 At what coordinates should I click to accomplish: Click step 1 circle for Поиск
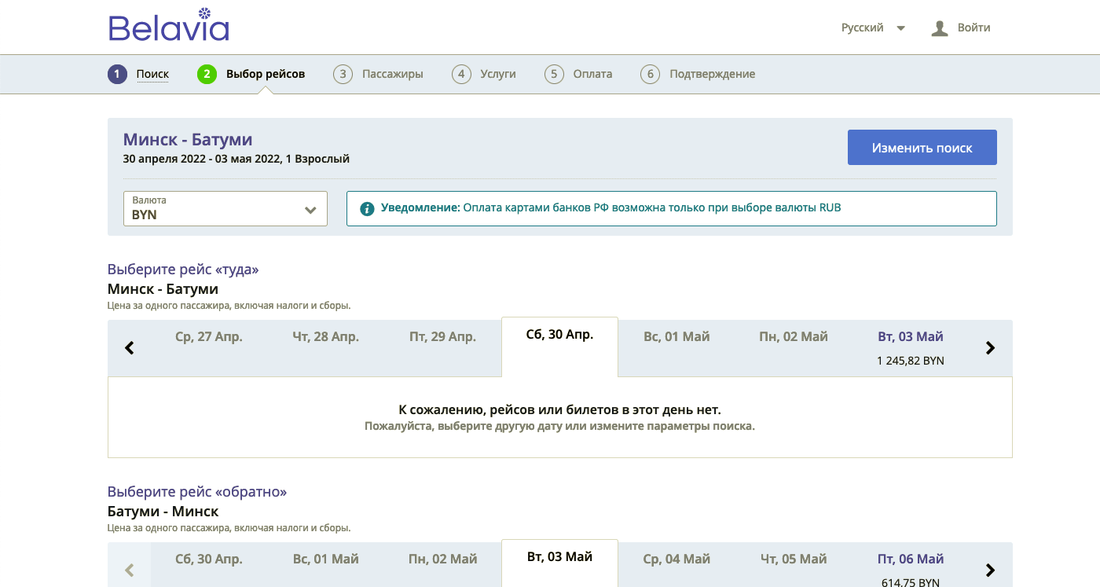(x=118, y=74)
